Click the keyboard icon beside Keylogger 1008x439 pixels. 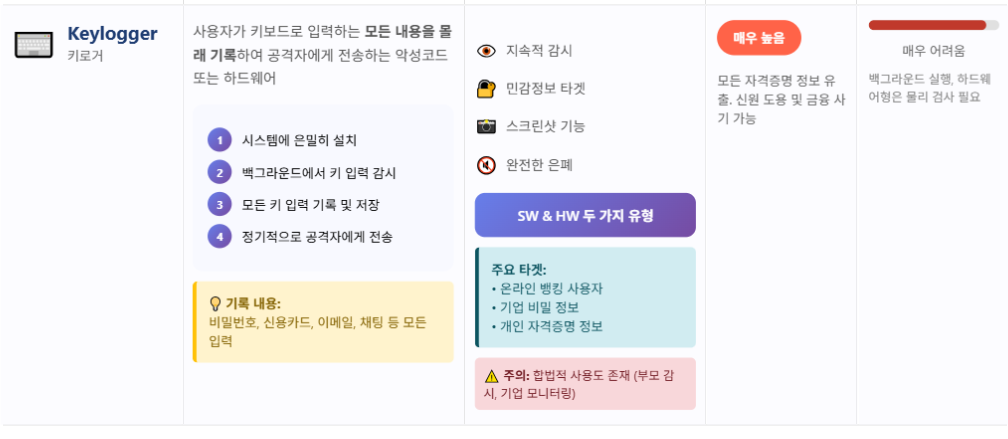click(34, 45)
